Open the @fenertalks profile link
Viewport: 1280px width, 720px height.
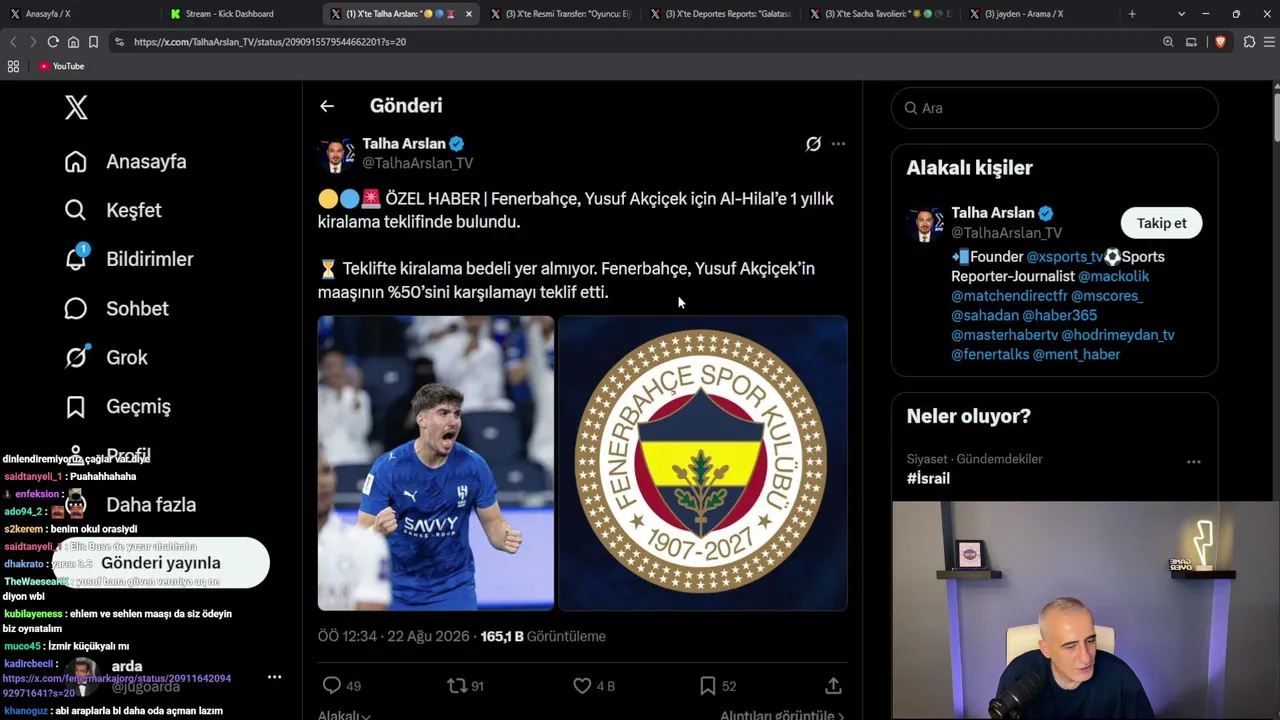point(990,354)
